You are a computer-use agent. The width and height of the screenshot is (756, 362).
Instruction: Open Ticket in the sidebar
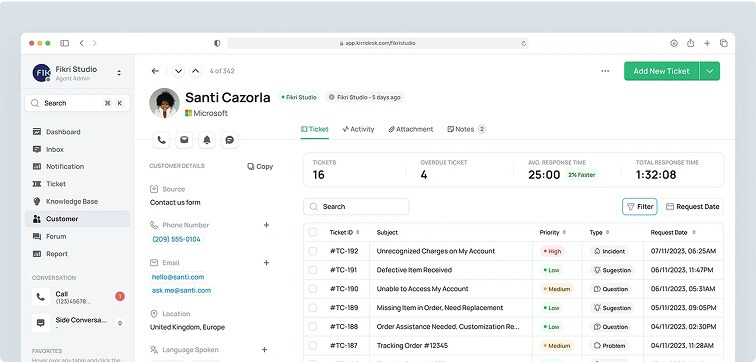click(x=77, y=184)
